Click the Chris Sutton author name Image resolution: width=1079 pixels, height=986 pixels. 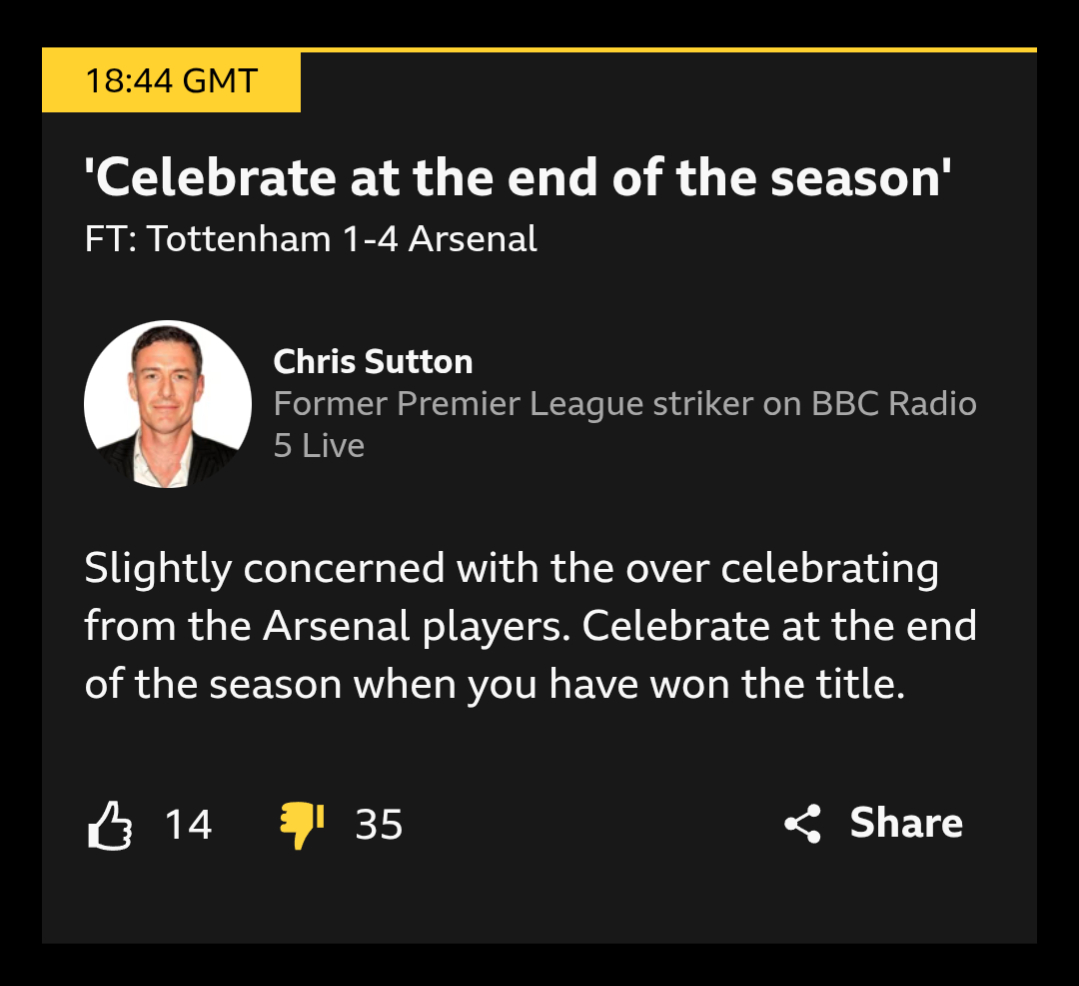(373, 361)
